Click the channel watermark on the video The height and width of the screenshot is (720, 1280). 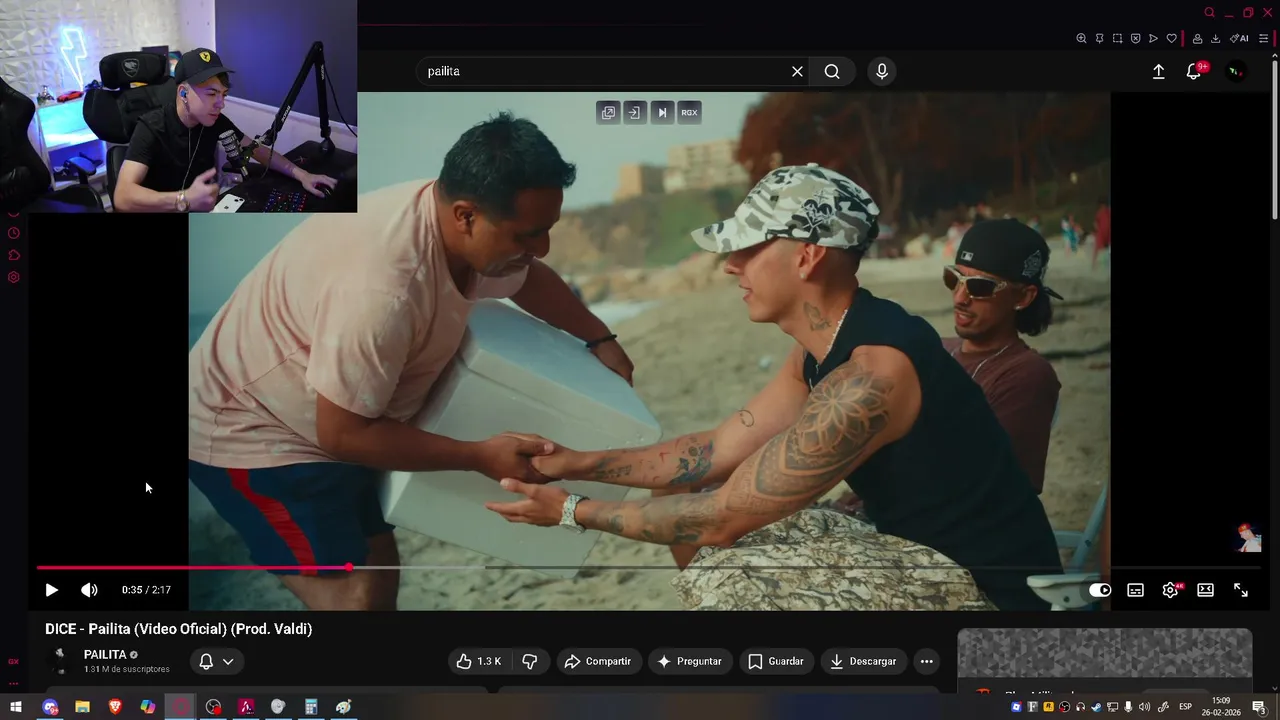[1248, 537]
